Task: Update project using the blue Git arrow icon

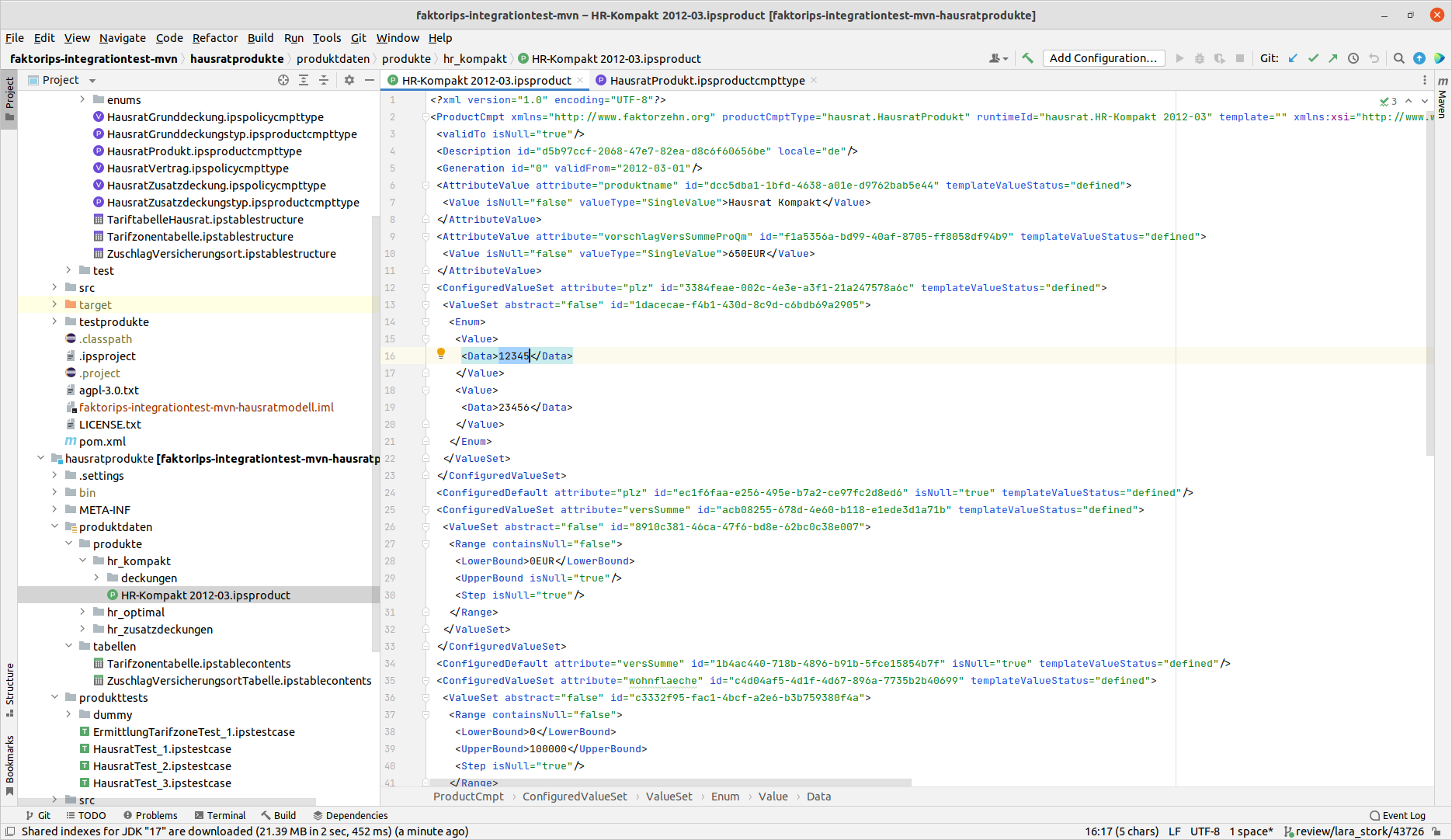Action: (1293, 58)
